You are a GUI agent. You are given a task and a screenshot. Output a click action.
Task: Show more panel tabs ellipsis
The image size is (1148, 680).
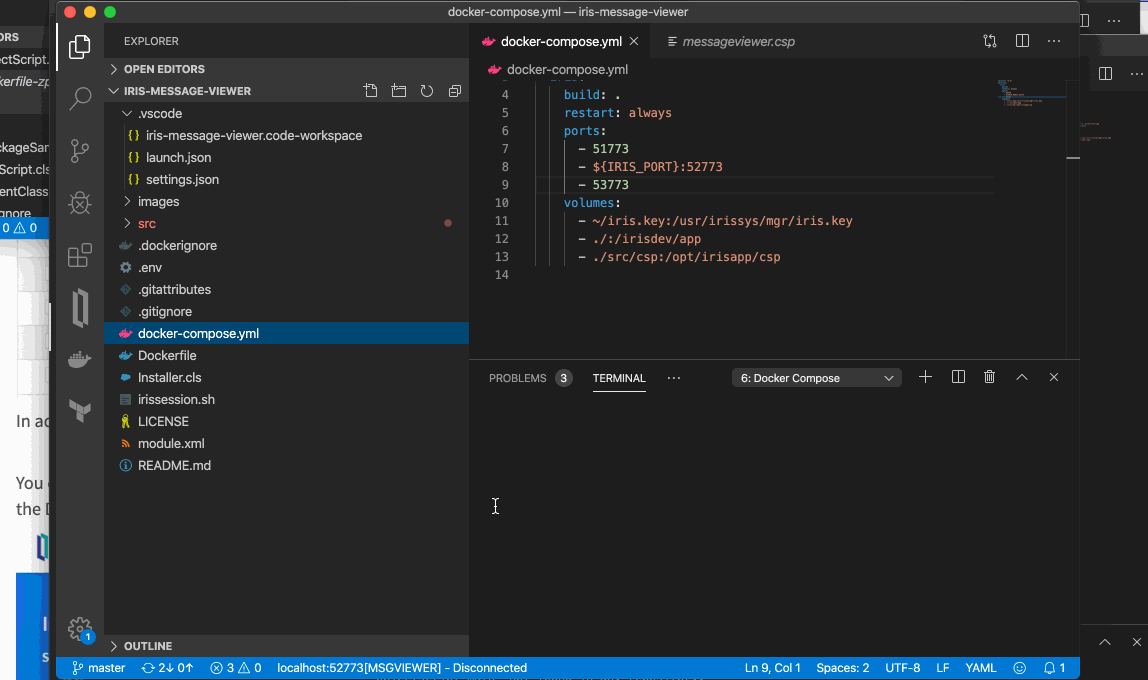point(674,378)
